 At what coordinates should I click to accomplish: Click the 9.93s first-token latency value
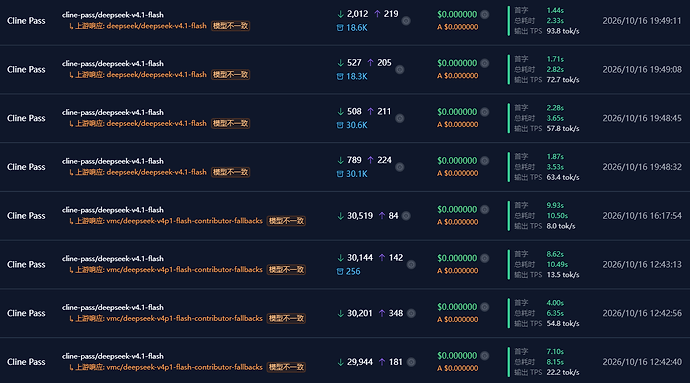tap(555, 206)
